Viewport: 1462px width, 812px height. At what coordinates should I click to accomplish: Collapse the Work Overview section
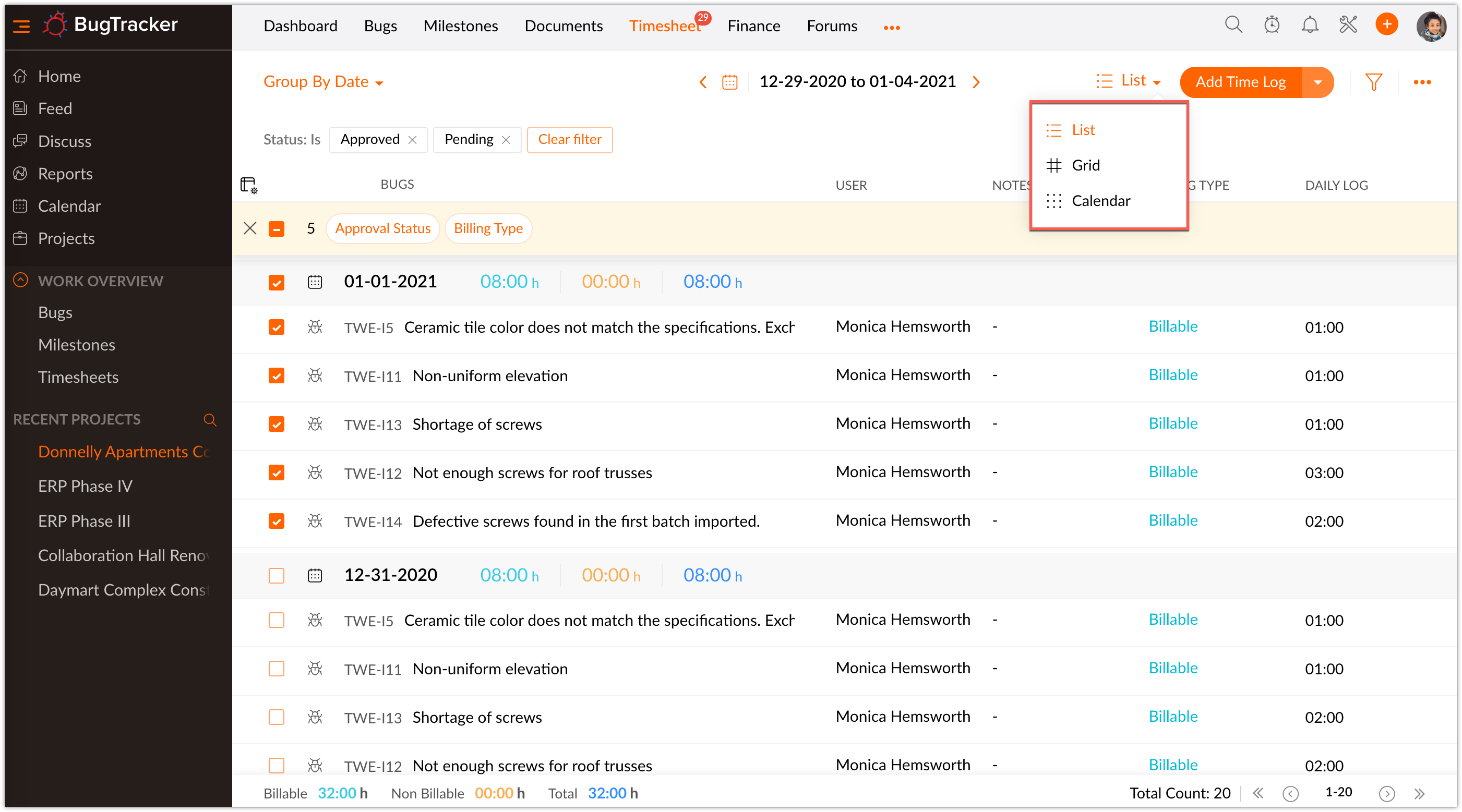[20, 280]
